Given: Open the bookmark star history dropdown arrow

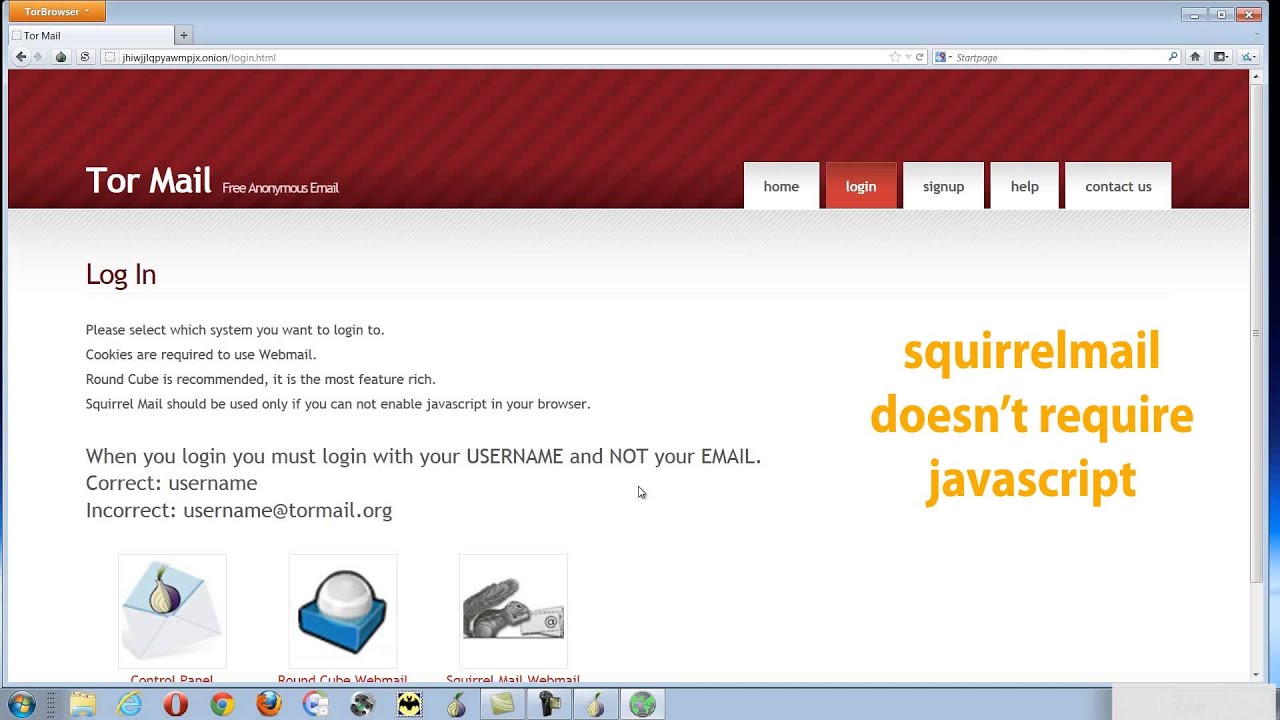Looking at the screenshot, I should point(908,57).
